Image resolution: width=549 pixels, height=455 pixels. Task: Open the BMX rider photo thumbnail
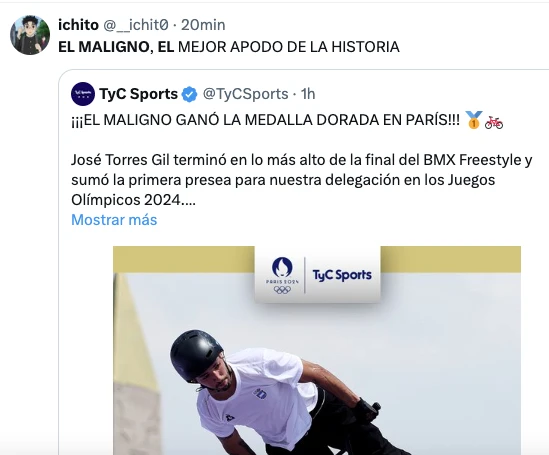click(317, 350)
